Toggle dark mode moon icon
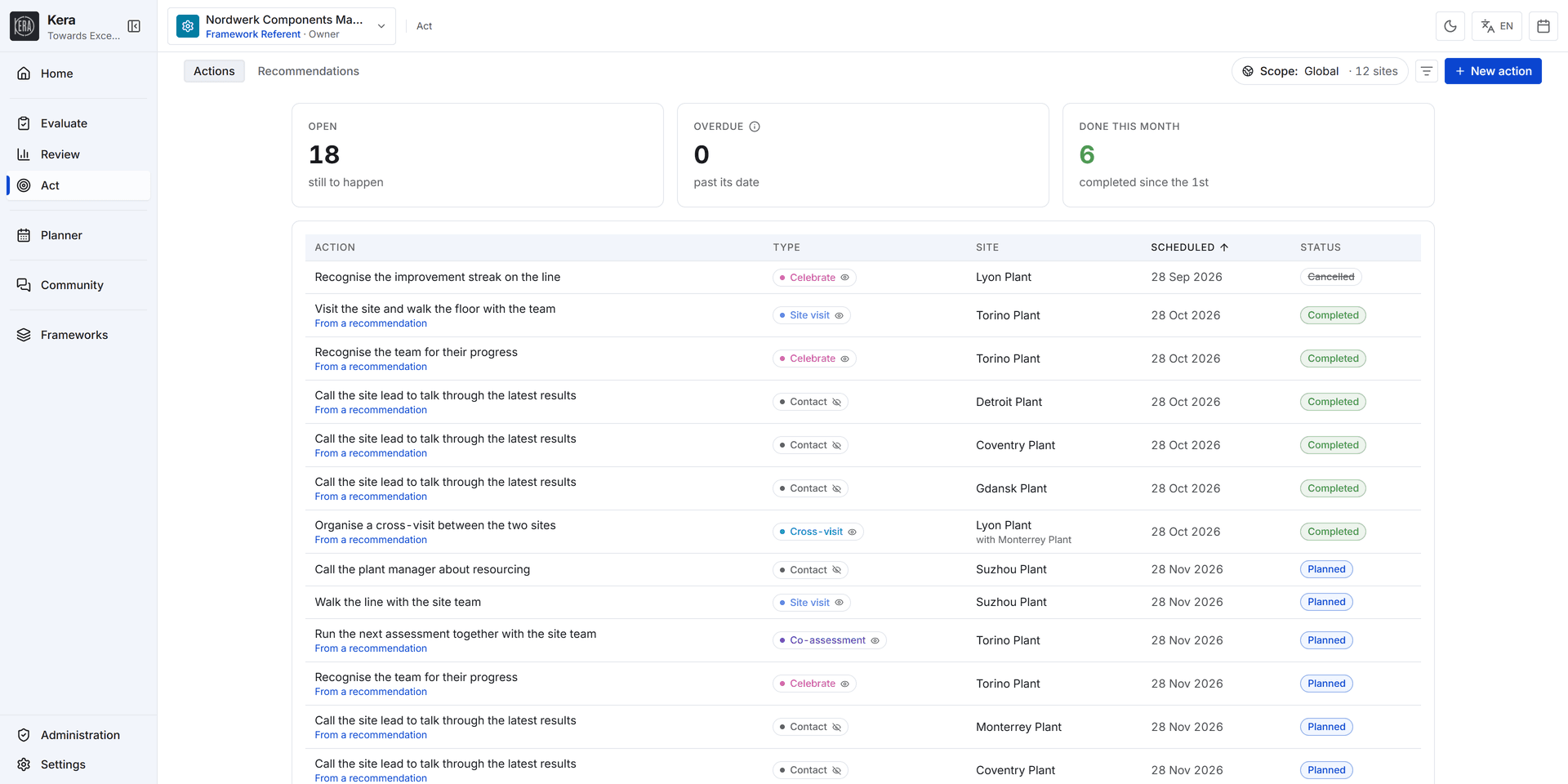The width and height of the screenshot is (1568, 784). [x=1450, y=26]
